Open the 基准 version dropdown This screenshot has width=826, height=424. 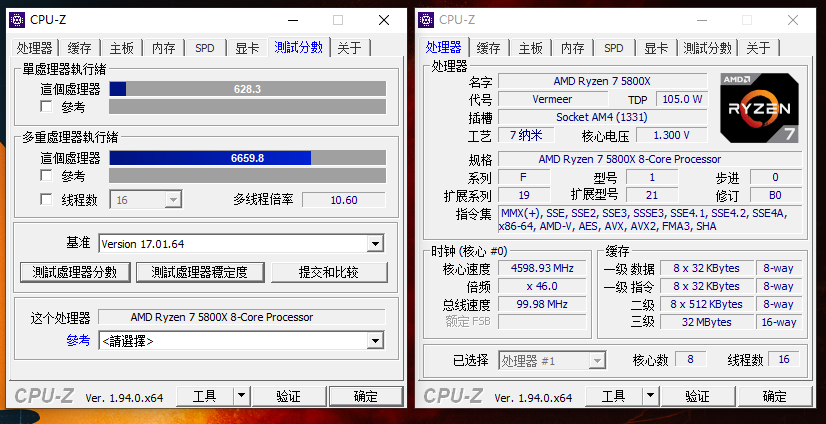coord(241,244)
